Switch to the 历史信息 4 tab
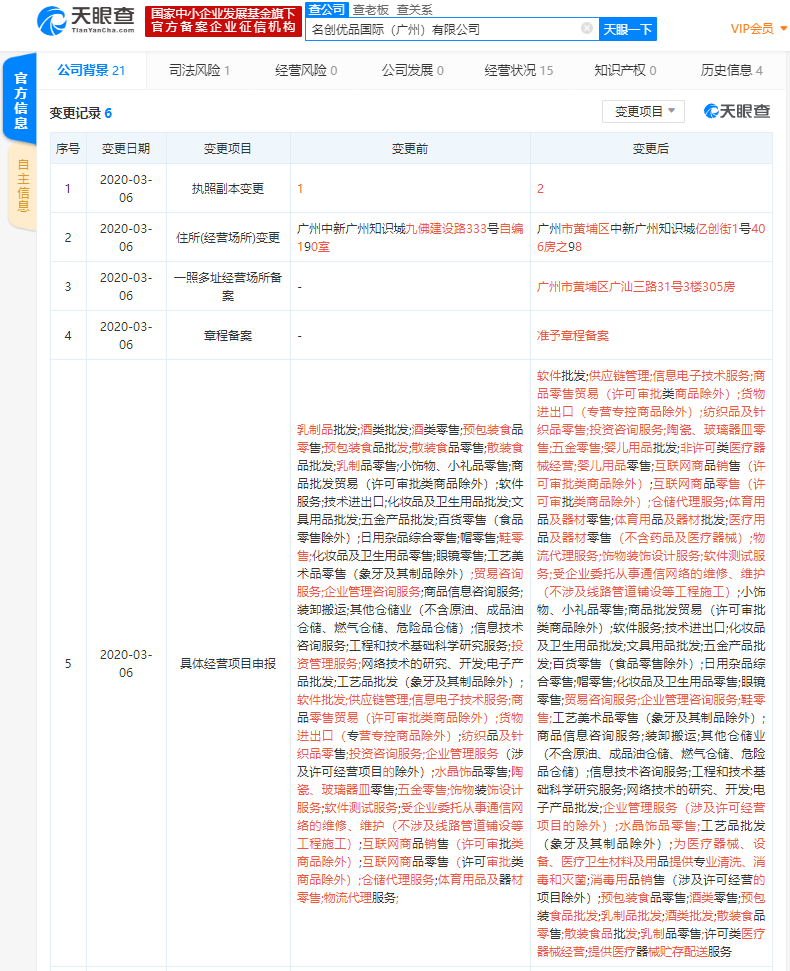The height and width of the screenshot is (971, 790). [x=731, y=70]
